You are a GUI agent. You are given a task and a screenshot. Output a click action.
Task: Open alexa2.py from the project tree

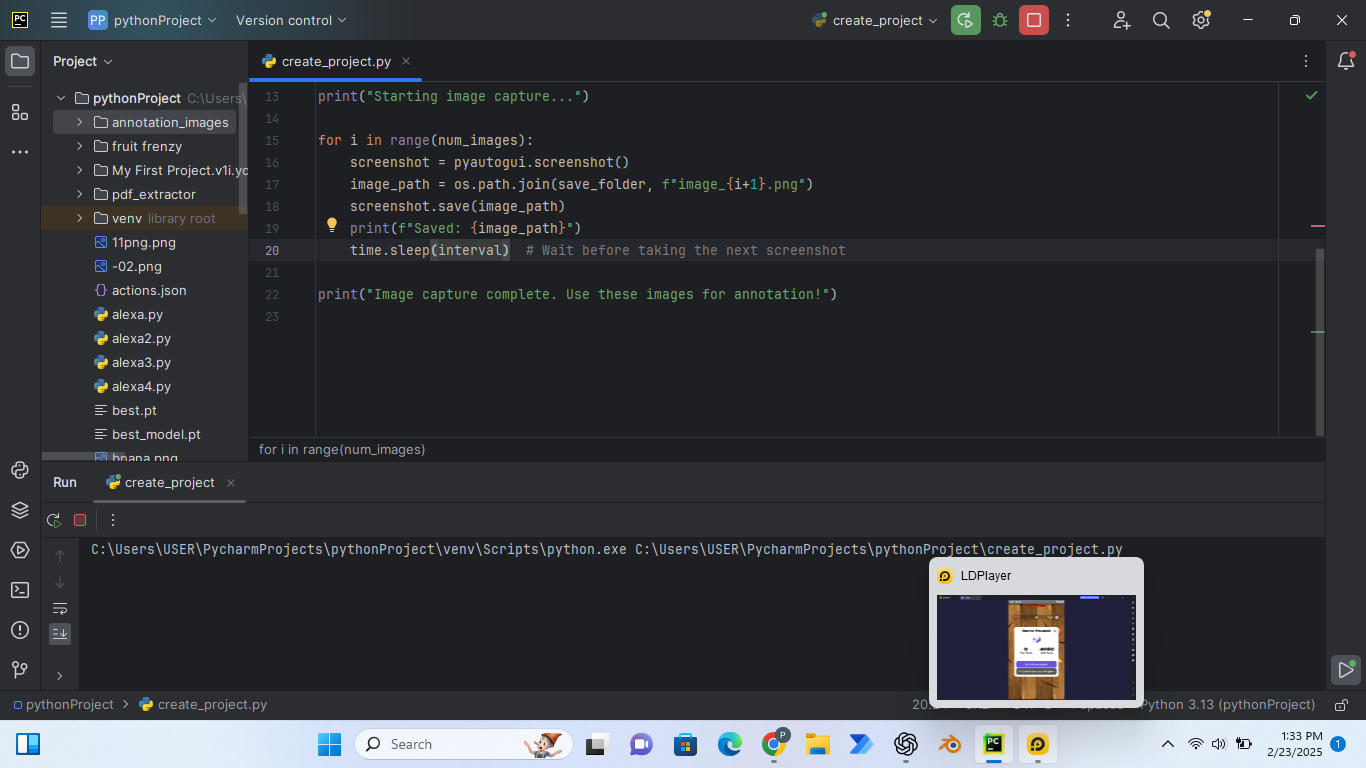[x=141, y=338]
